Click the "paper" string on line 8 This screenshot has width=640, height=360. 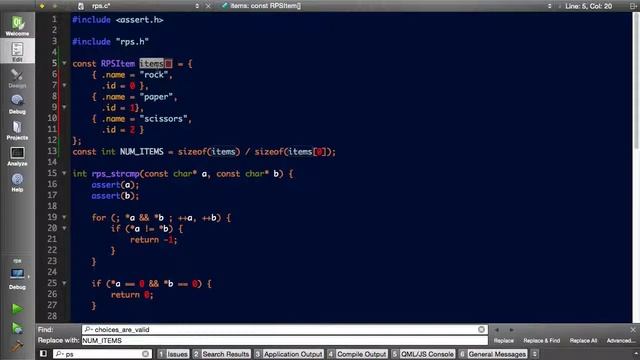(156, 97)
